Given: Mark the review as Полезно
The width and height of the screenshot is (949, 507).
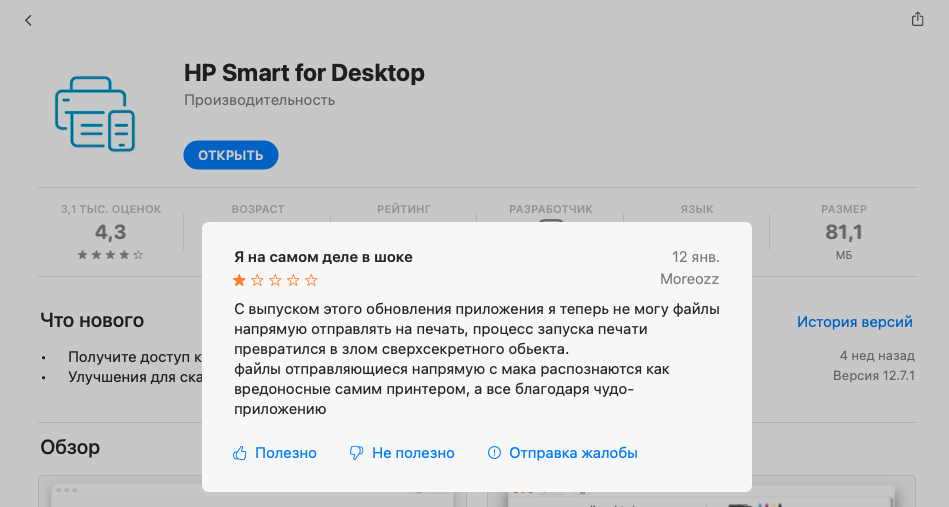Looking at the screenshot, I should [274, 453].
